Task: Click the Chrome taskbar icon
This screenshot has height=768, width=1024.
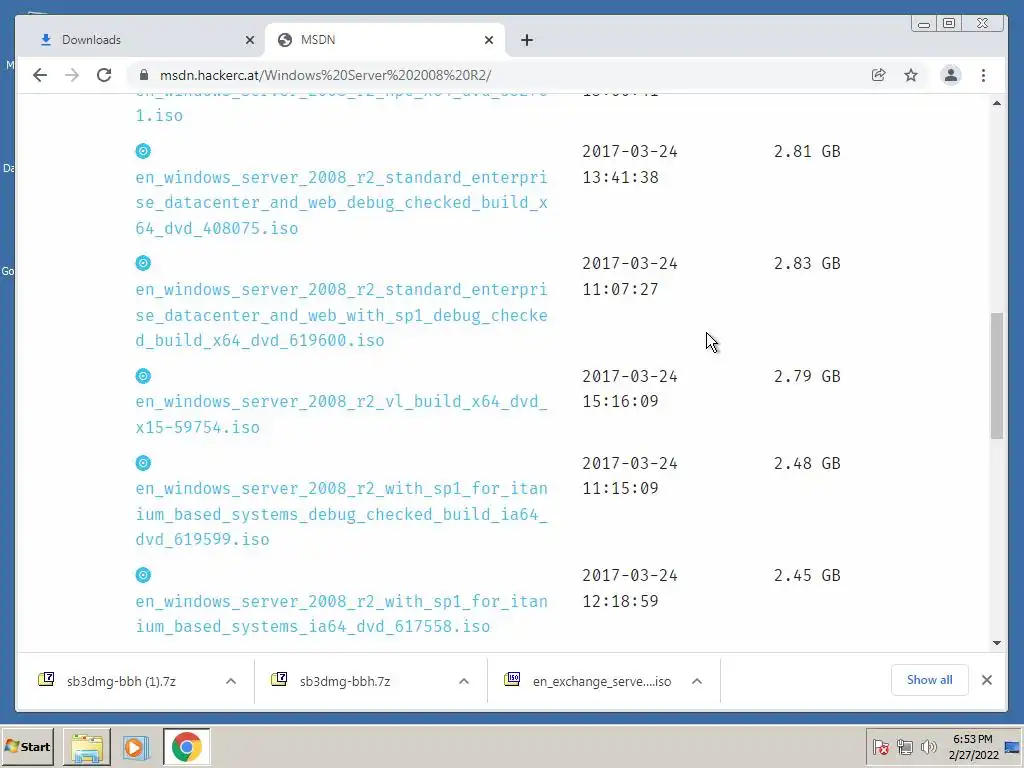Action: (x=187, y=747)
